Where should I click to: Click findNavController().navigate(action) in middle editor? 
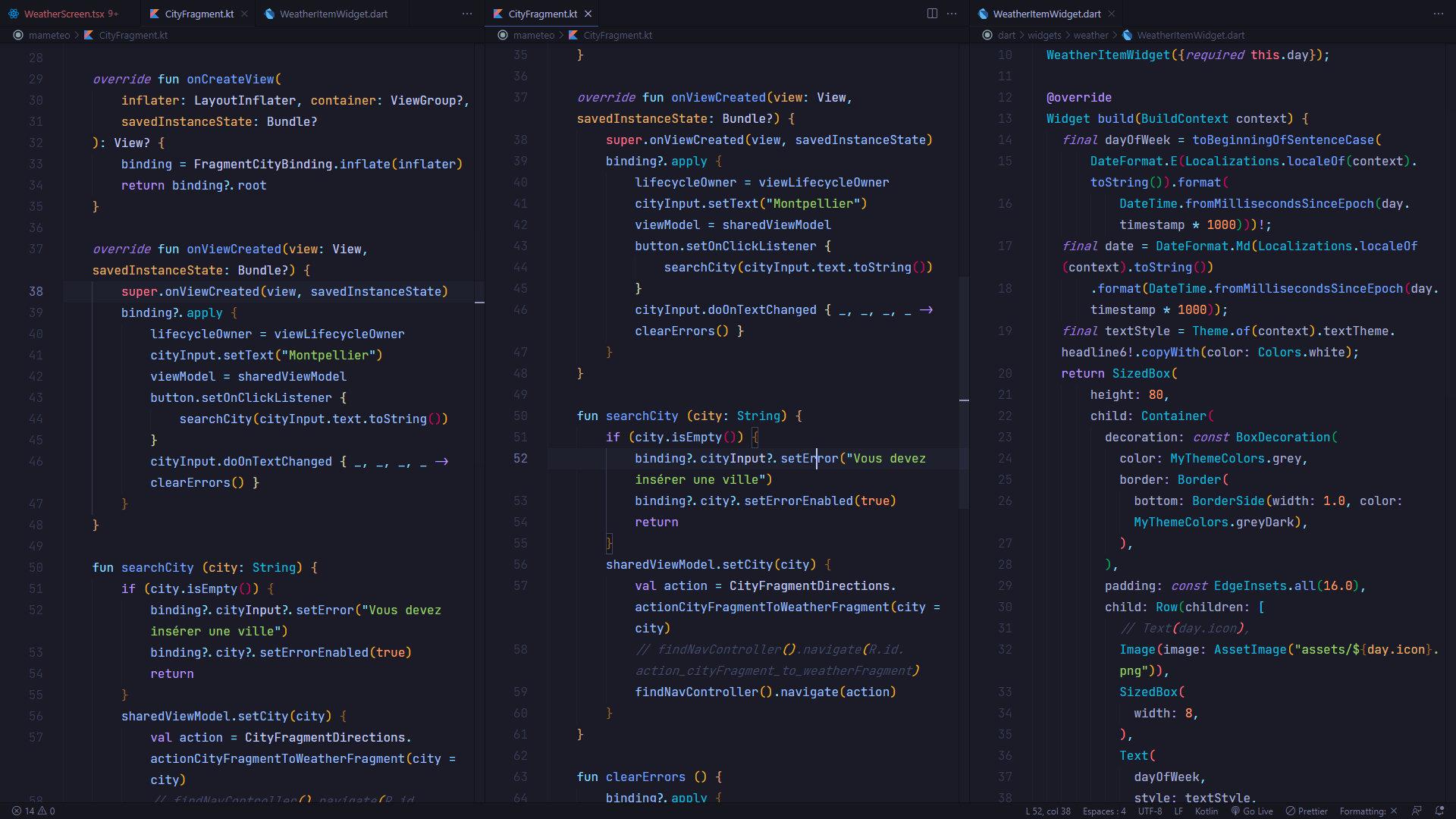pos(765,692)
